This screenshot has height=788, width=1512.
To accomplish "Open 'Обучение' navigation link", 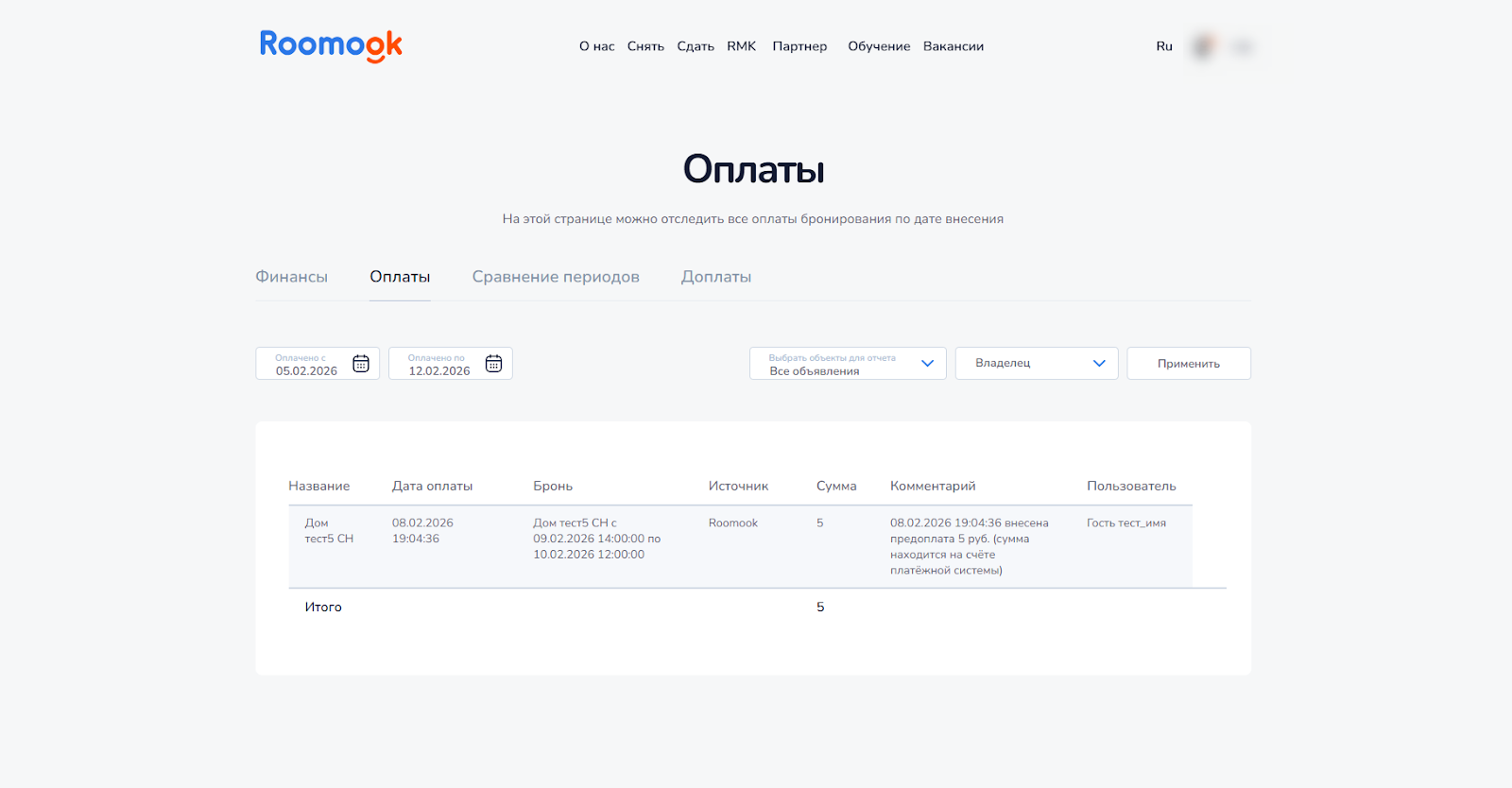I will (879, 46).
